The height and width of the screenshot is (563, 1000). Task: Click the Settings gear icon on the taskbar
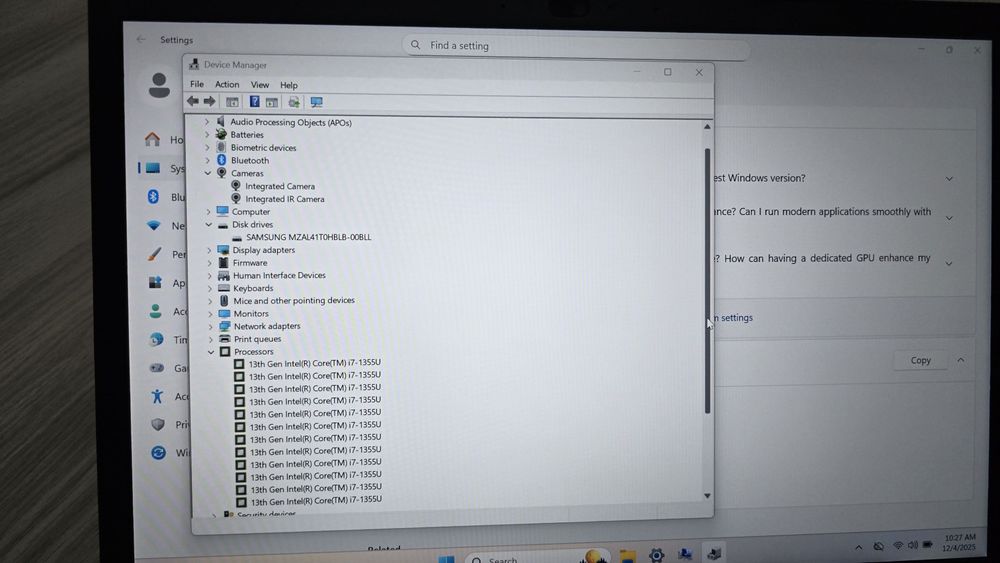[656, 555]
